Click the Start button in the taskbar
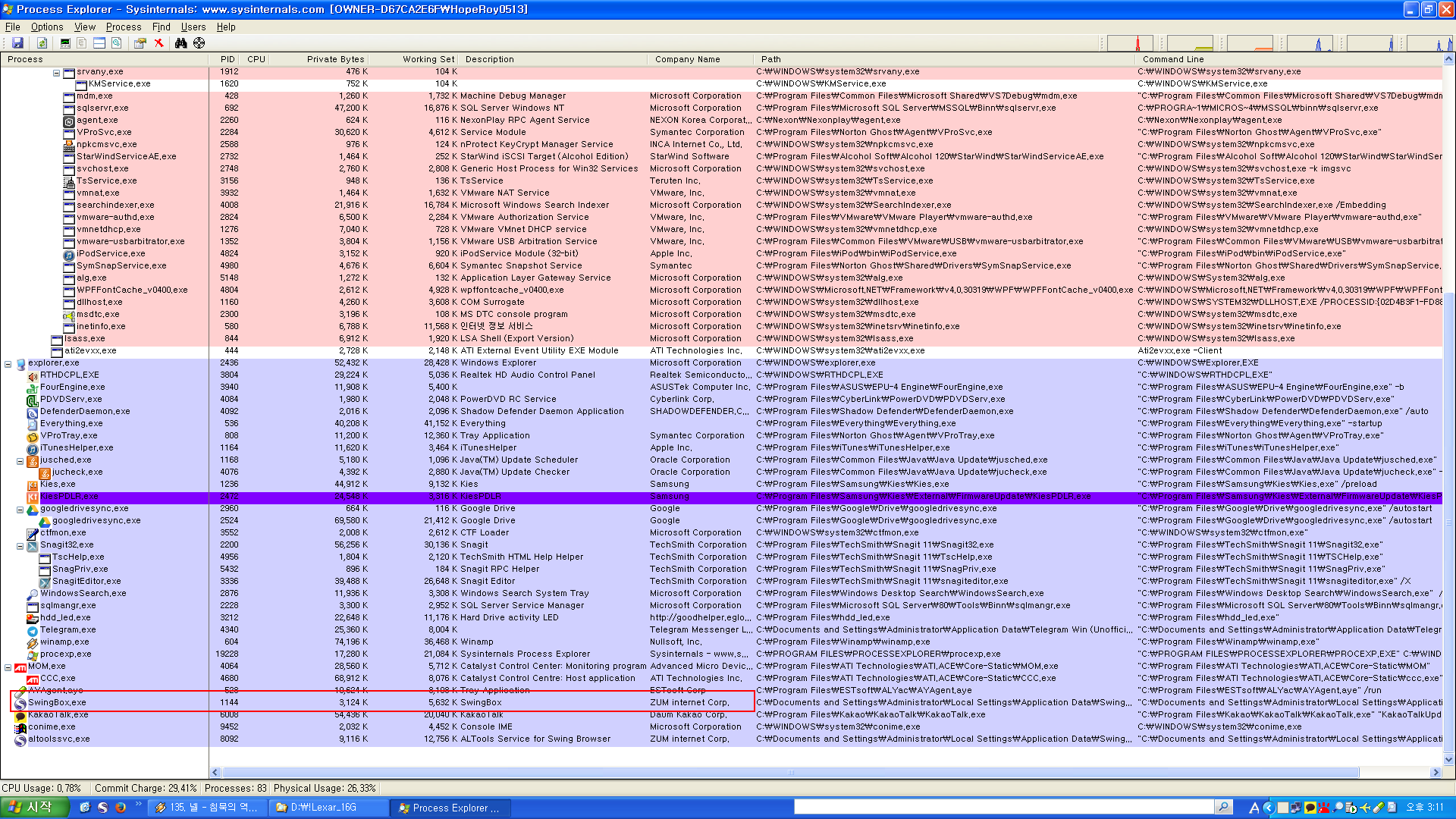The image size is (1456, 819). coord(35,808)
